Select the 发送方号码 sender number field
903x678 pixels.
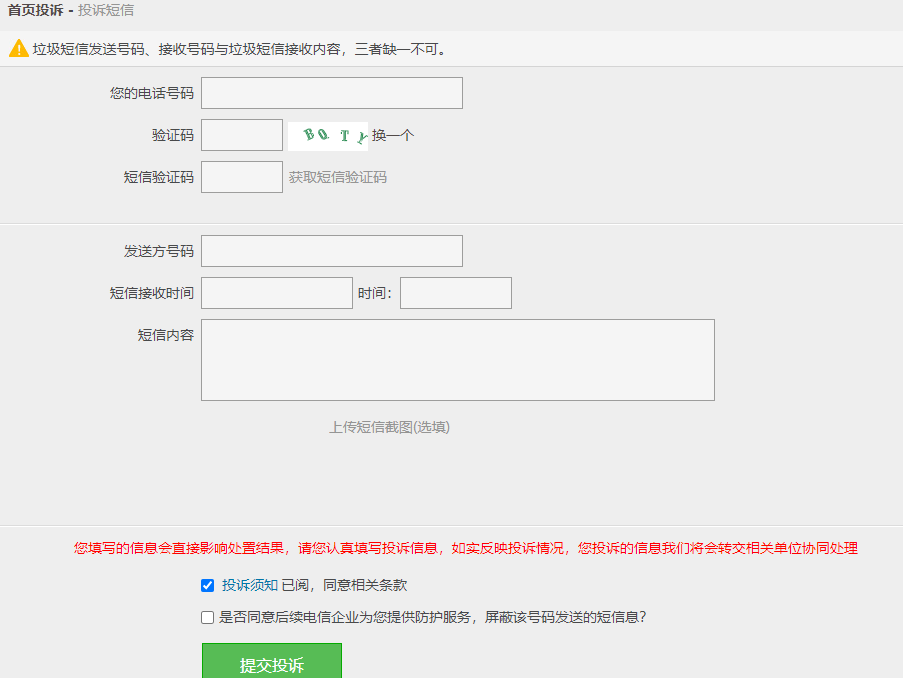(x=331, y=250)
